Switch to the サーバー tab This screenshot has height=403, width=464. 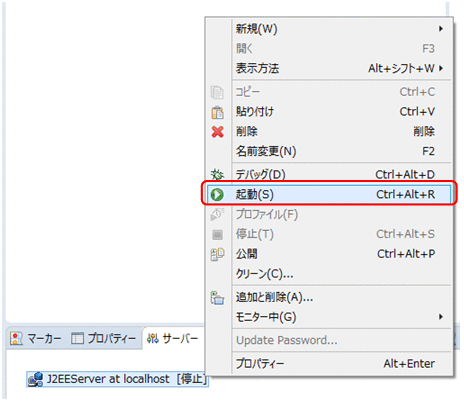point(173,339)
